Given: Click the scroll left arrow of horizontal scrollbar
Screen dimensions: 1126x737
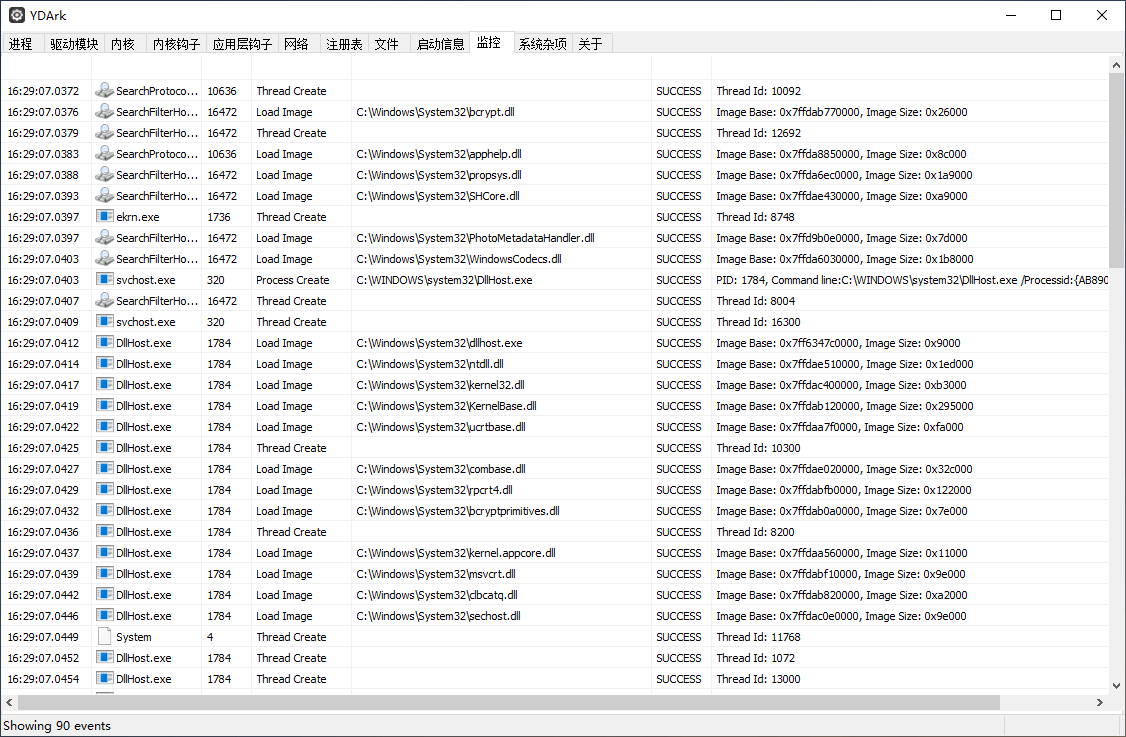Looking at the screenshot, I should click(x=9, y=703).
